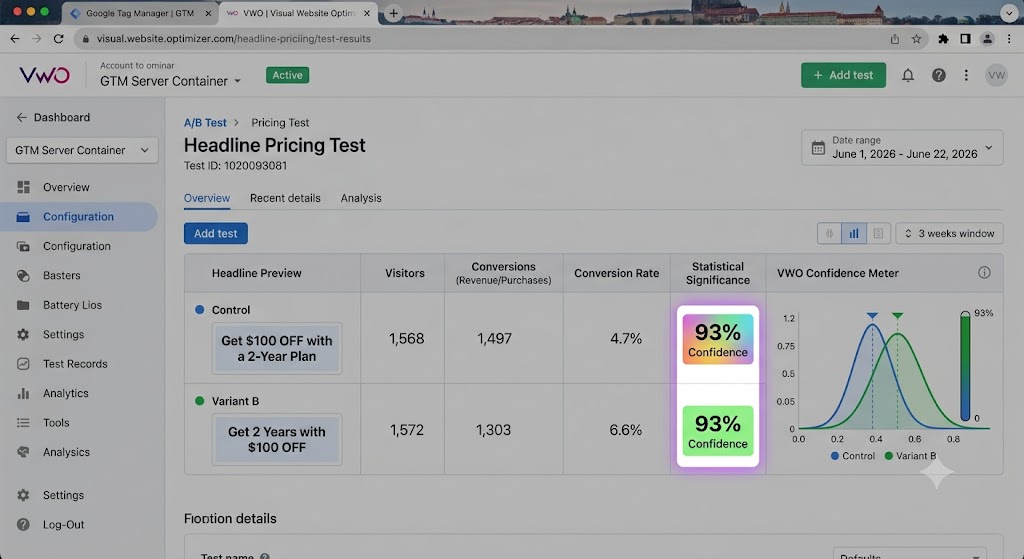This screenshot has width=1024, height=559.
Task: Switch to the Google Tag Manager browser tab
Action: click(x=140, y=13)
